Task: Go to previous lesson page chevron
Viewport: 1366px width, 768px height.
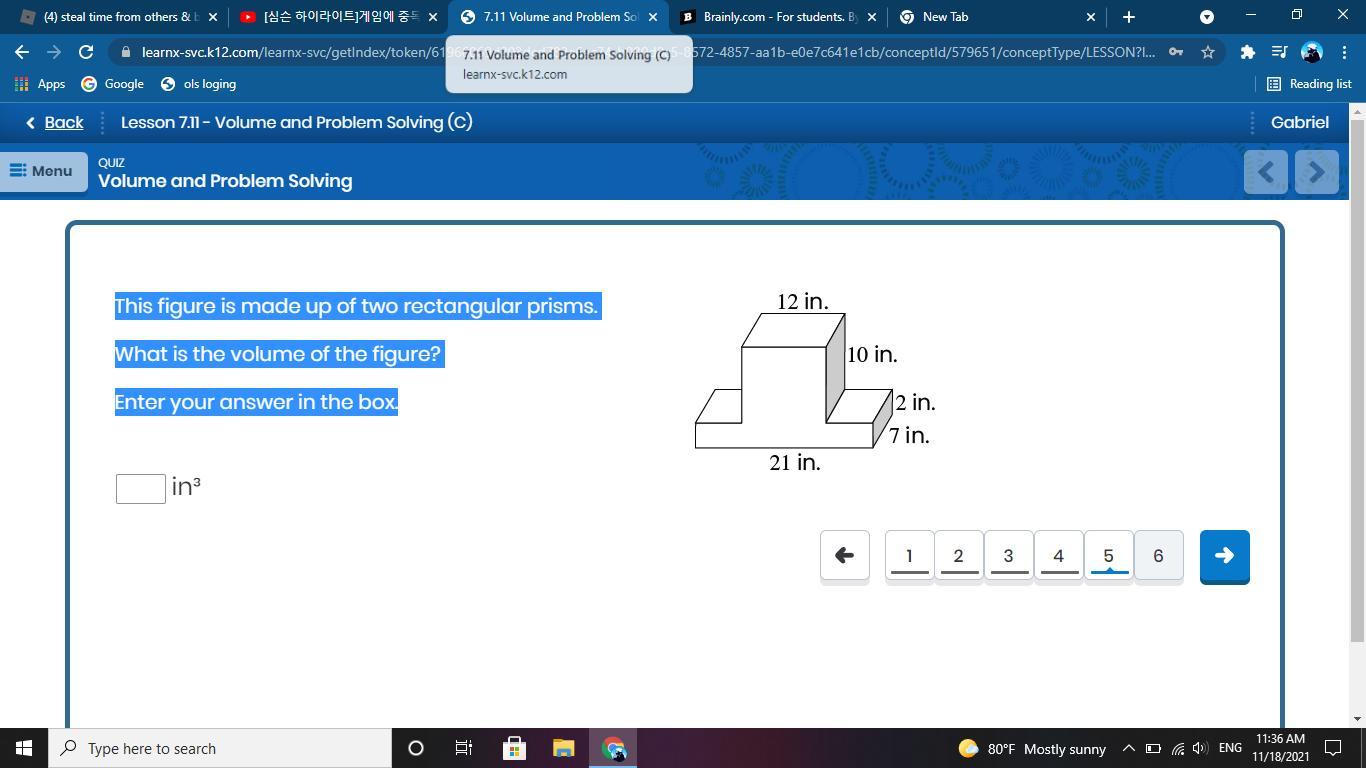Action: pos(1266,172)
